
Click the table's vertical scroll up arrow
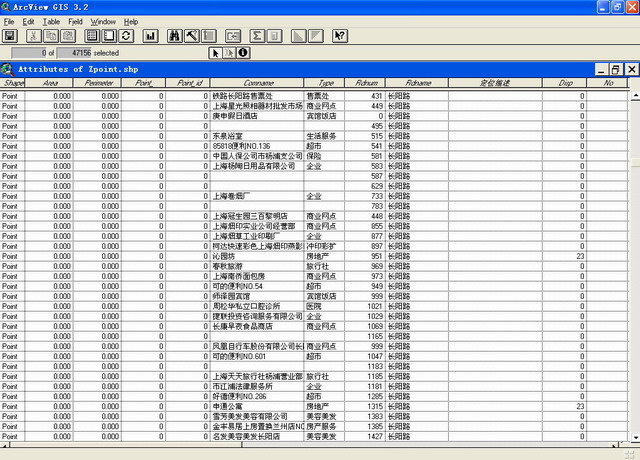[635, 96]
